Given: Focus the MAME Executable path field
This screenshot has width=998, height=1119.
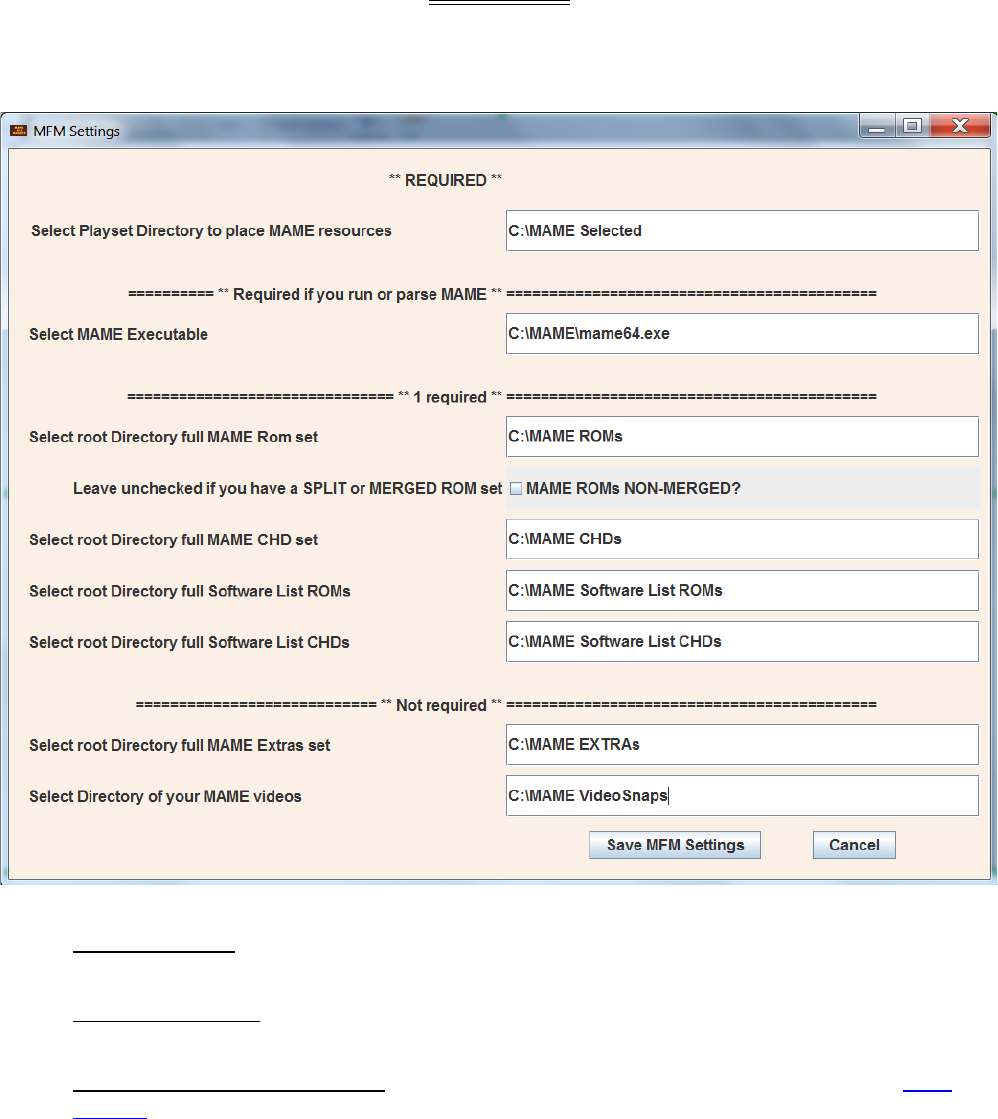Looking at the screenshot, I should (742, 333).
